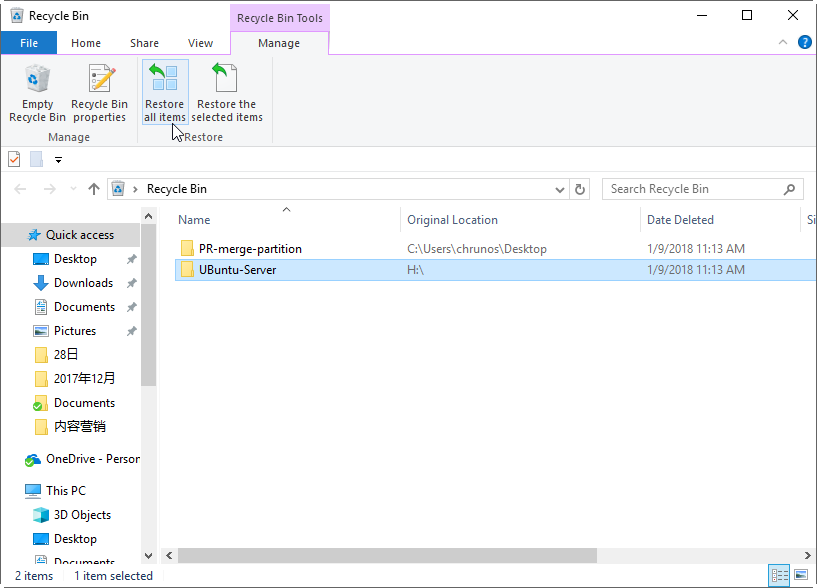Open the Customize Quick Access Toolbar dropdown
Viewport: 817px width, 588px height.
[58, 159]
